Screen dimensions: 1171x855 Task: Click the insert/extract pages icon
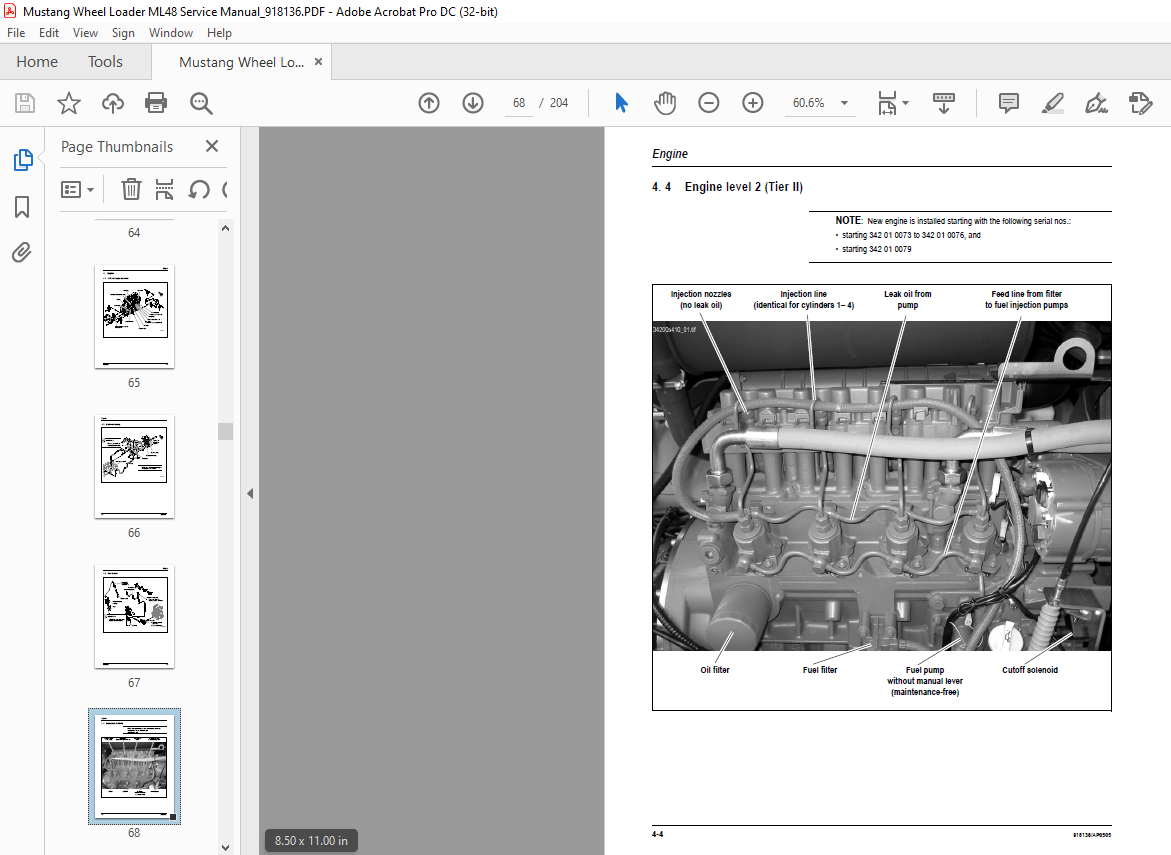click(164, 190)
